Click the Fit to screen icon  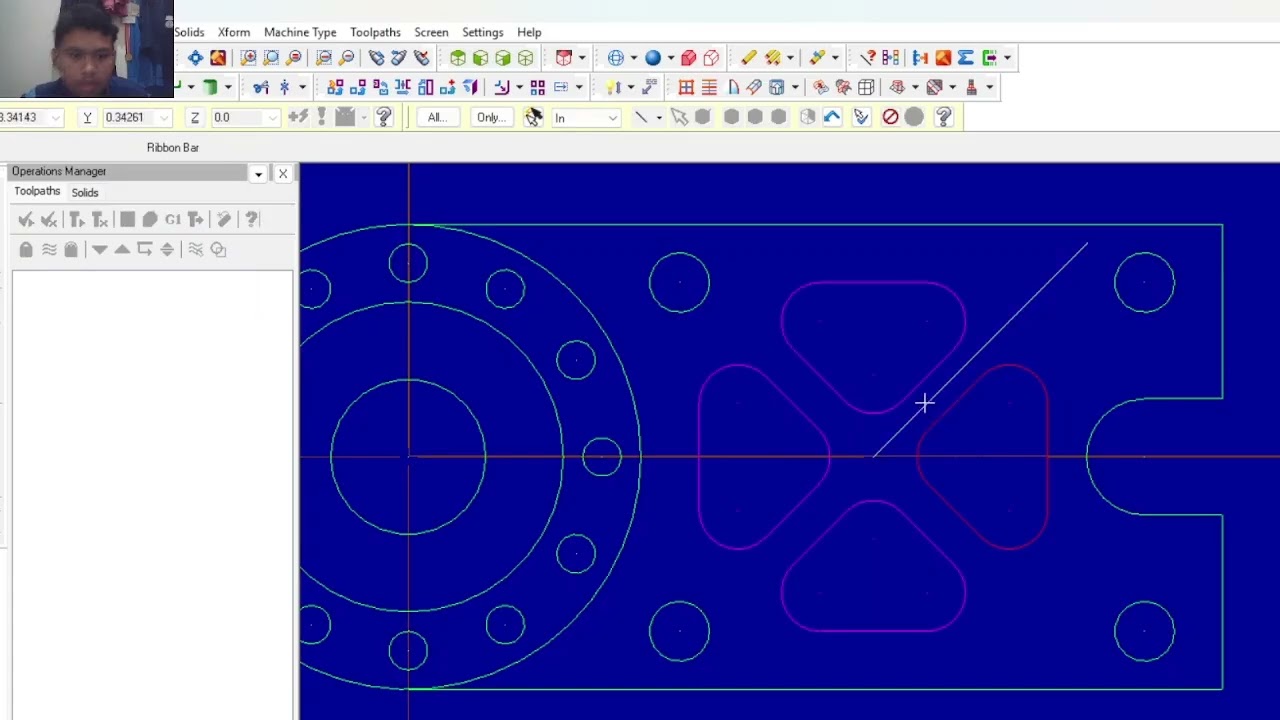(195, 58)
